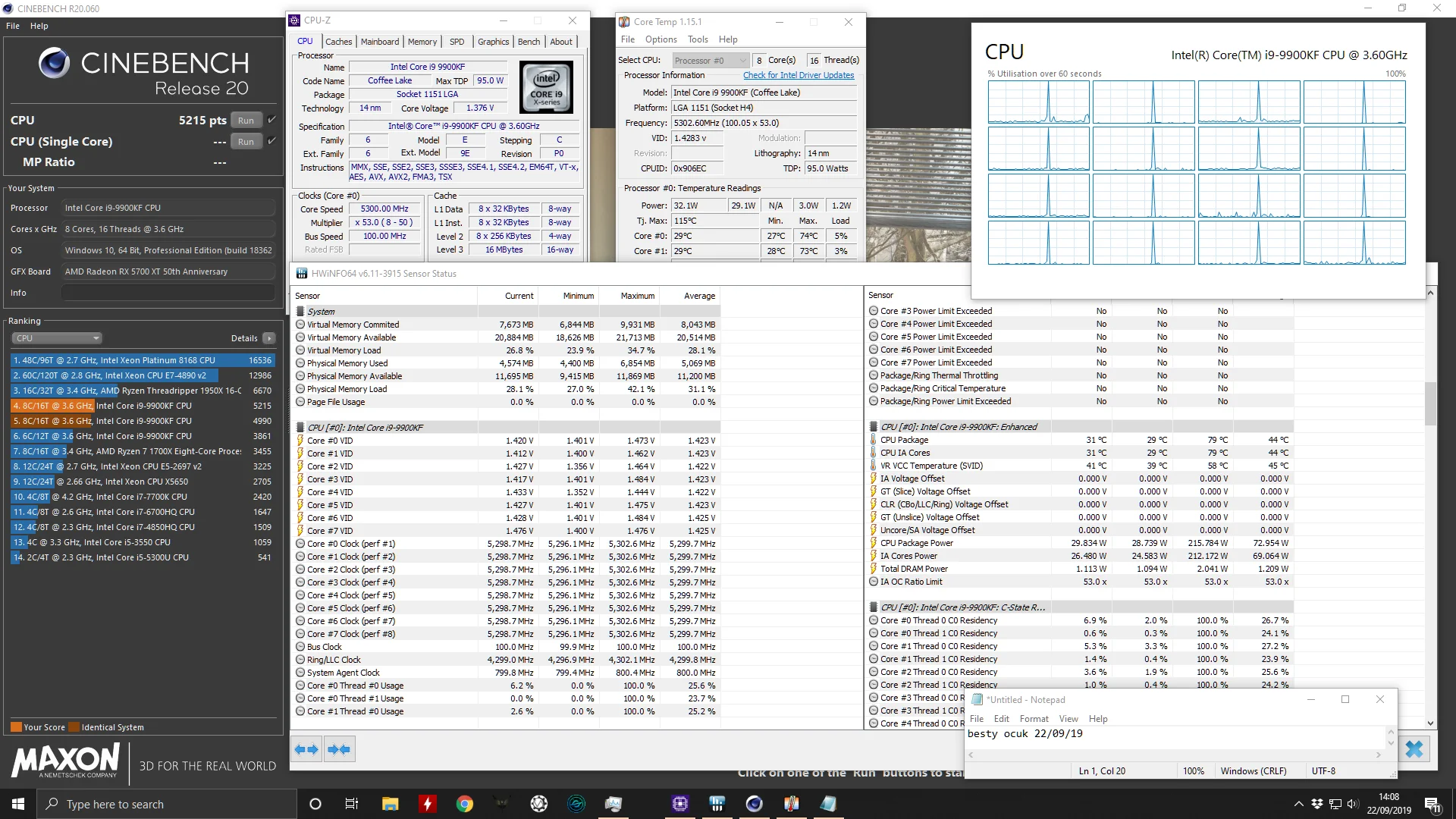Click Check for Intel Driver Updates link
The width and height of the screenshot is (1456, 819).
[x=799, y=75]
